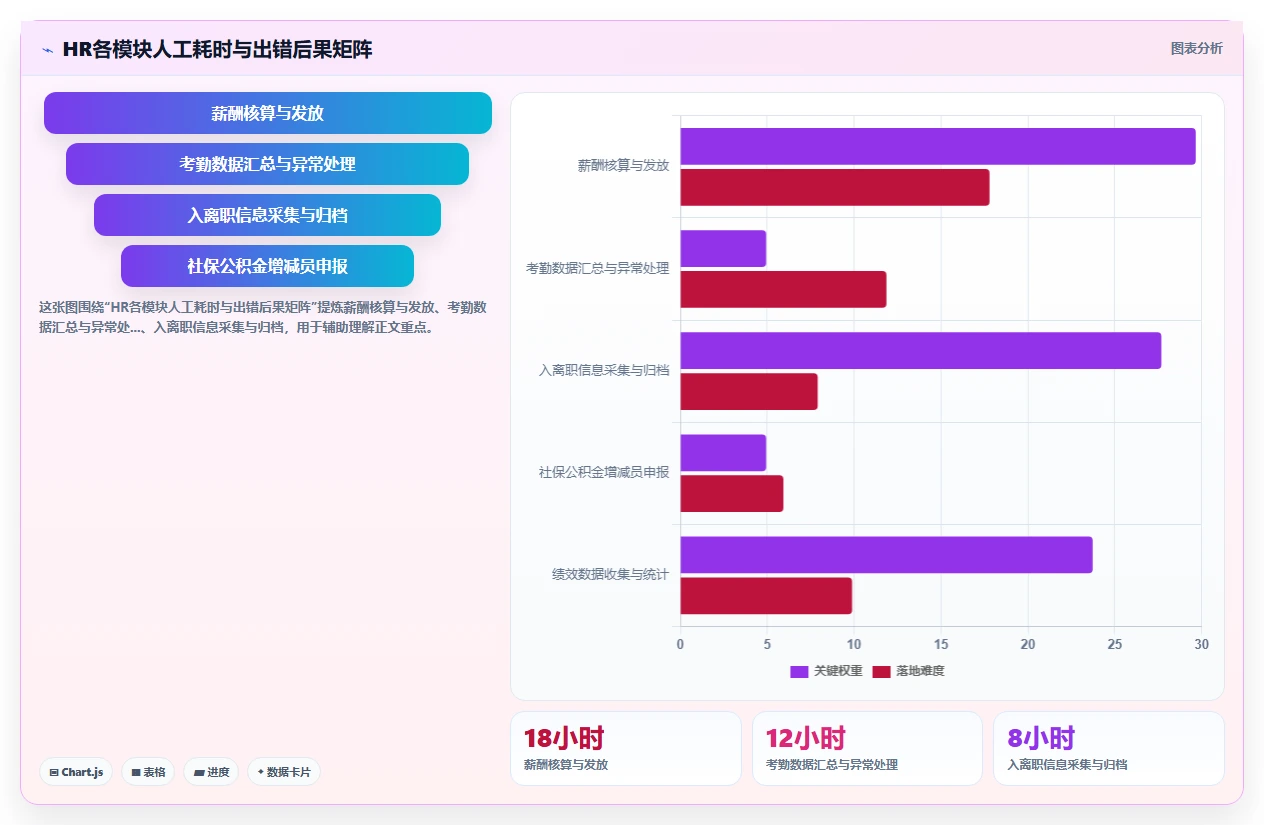The image size is (1264, 825).
Task: Click purple bar for 入离职信息采集与归档
Action: click(921, 350)
